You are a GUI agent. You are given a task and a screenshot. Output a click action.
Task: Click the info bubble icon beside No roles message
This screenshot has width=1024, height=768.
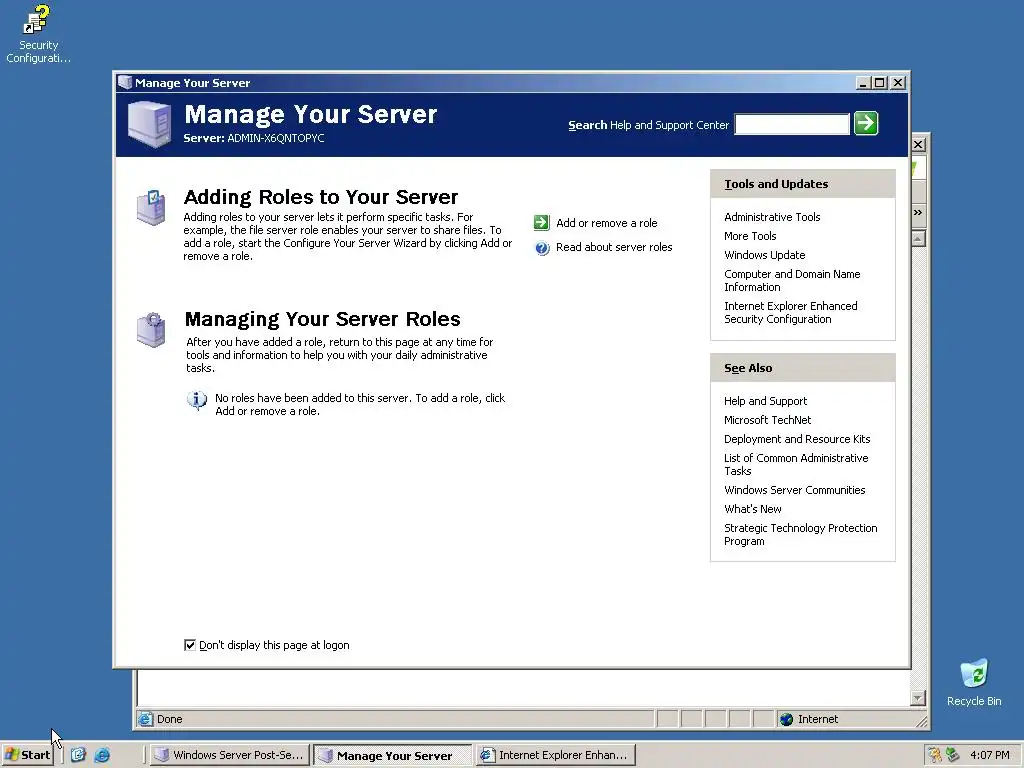click(x=197, y=400)
